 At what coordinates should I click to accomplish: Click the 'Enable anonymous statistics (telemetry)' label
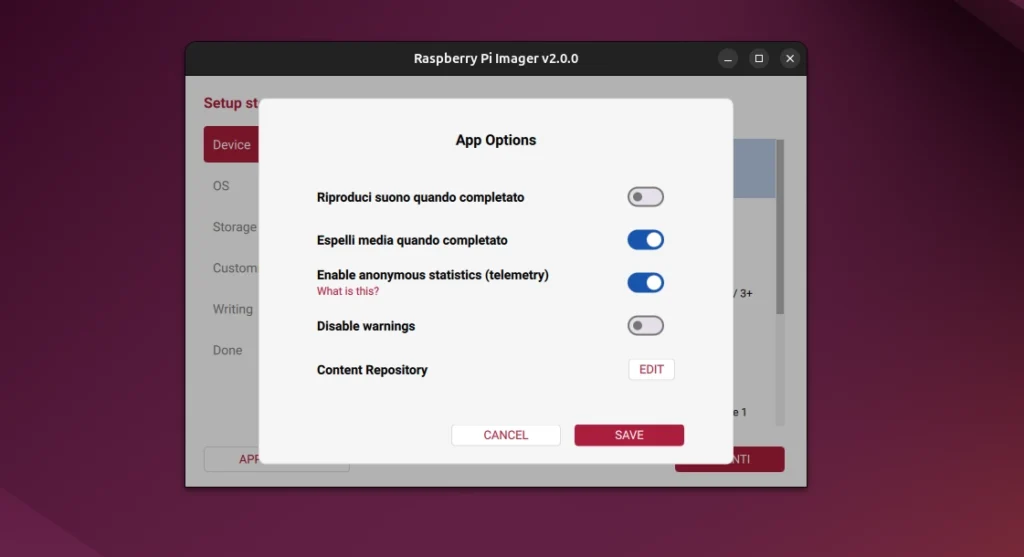pos(432,275)
